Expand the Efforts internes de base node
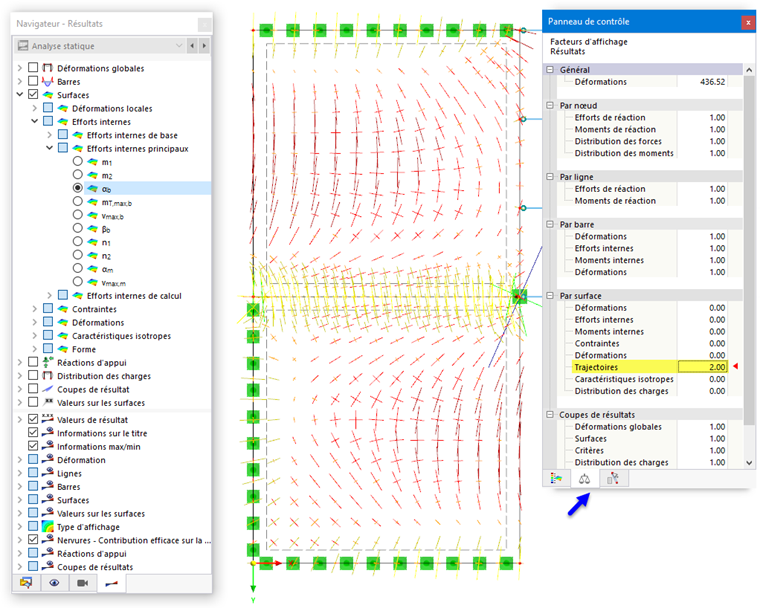 point(49,135)
